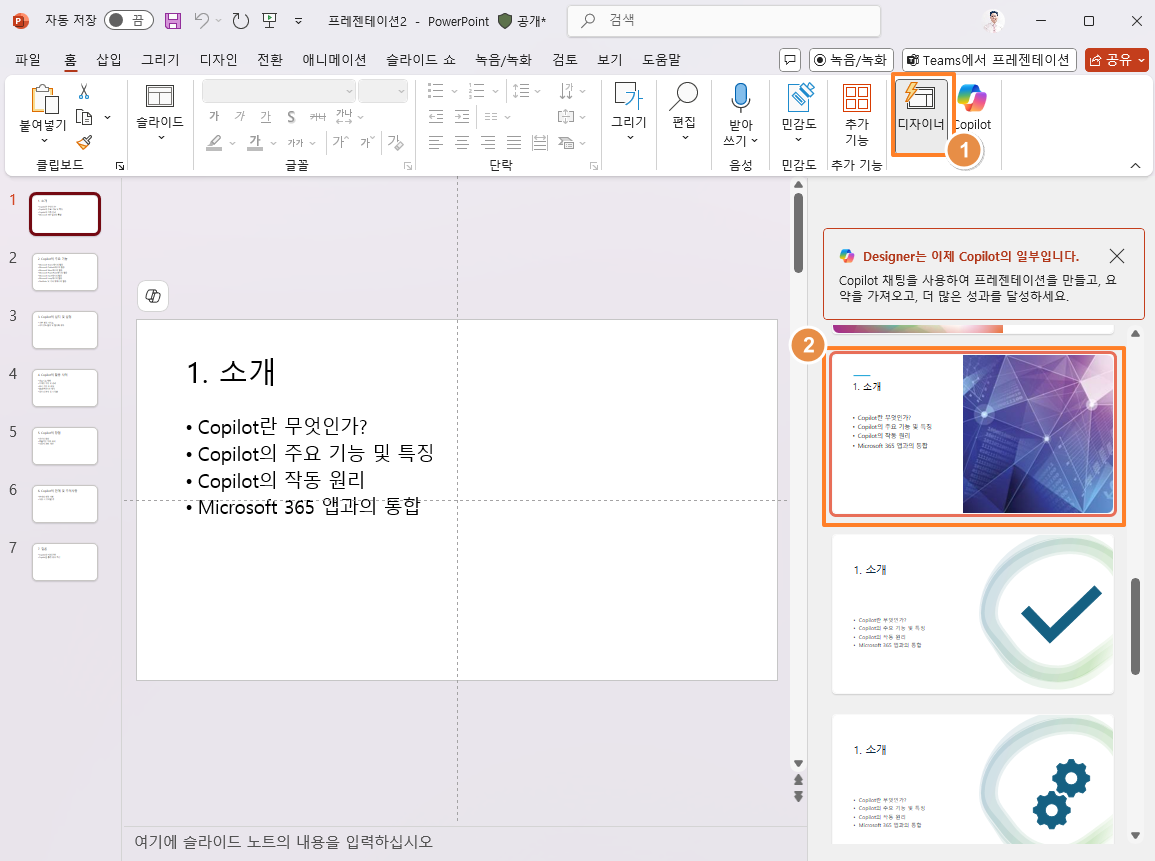This screenshot has height=861, width=1155.
Task: Open the Drawing group dropdown
Action: pyautogui.click(x=629, y=138)
